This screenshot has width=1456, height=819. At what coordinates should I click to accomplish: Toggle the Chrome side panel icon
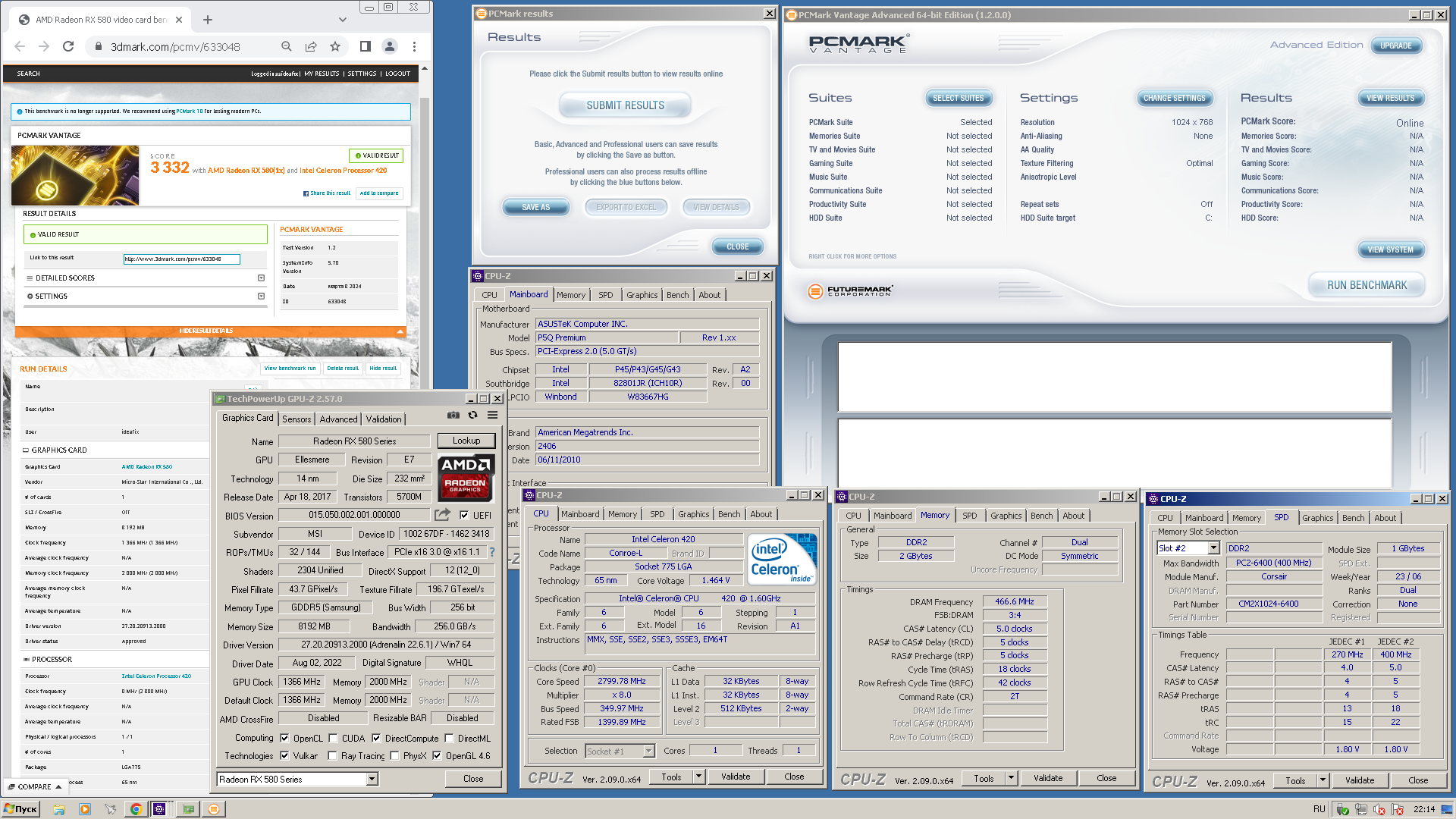pos(366,46)
